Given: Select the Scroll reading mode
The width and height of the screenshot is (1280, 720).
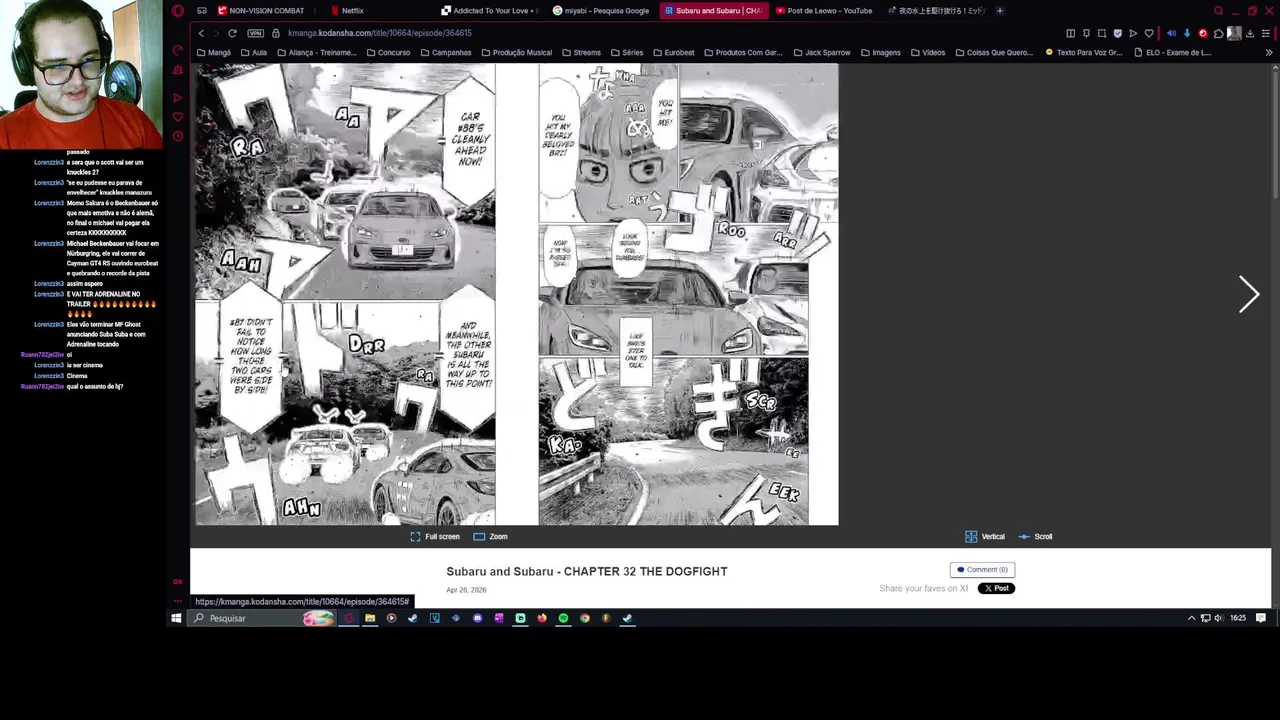Looking at the screenshot, I should (x=1035, y=537).
